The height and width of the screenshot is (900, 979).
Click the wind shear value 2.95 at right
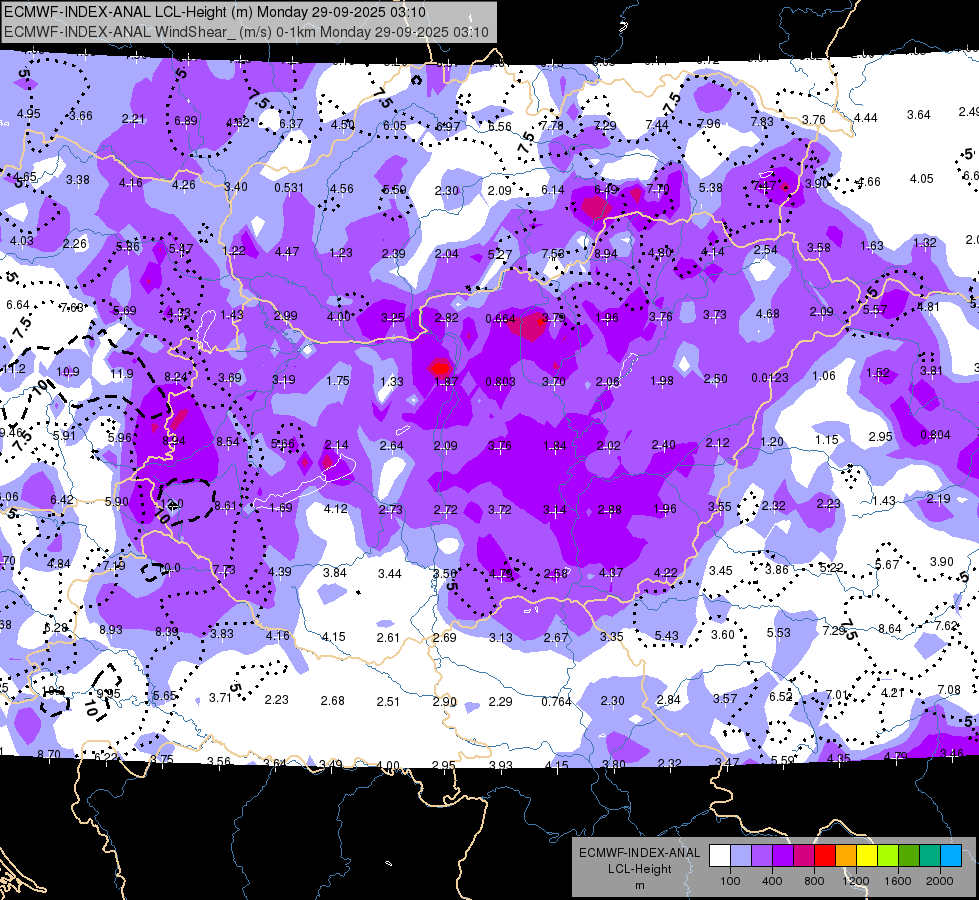tap(880, 437)
